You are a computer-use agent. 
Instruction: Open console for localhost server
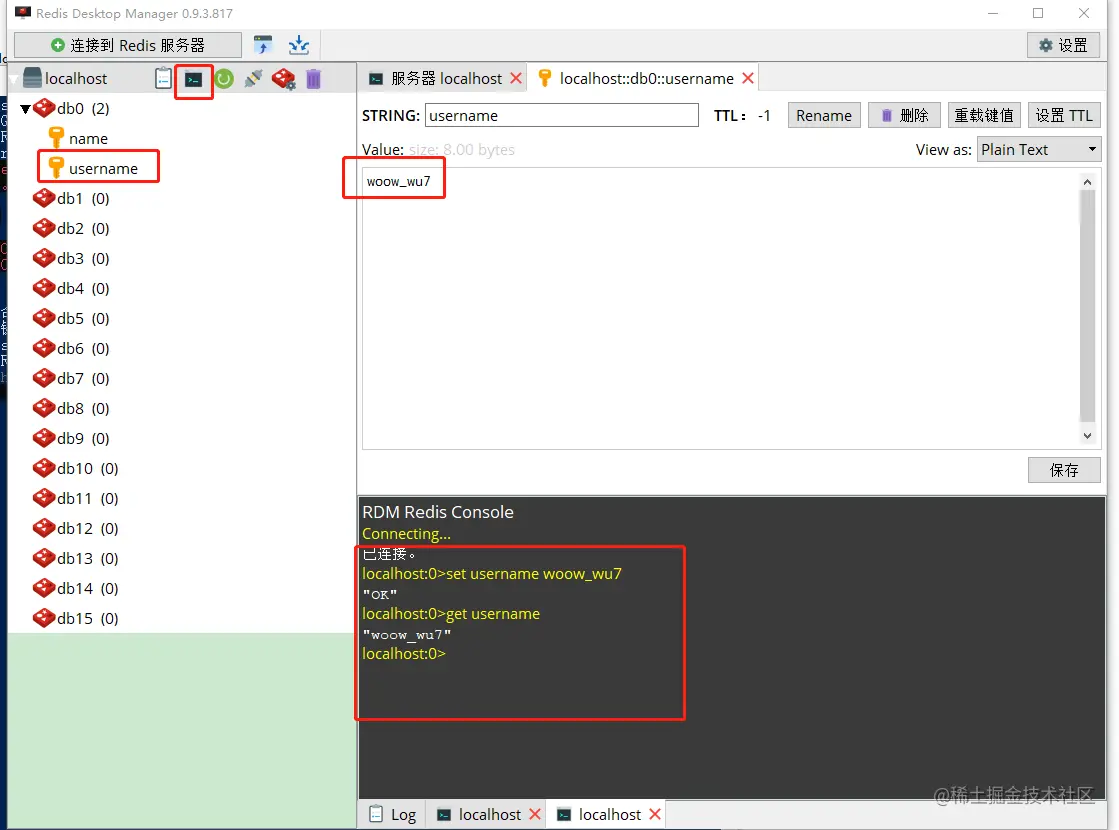point(193,79)
